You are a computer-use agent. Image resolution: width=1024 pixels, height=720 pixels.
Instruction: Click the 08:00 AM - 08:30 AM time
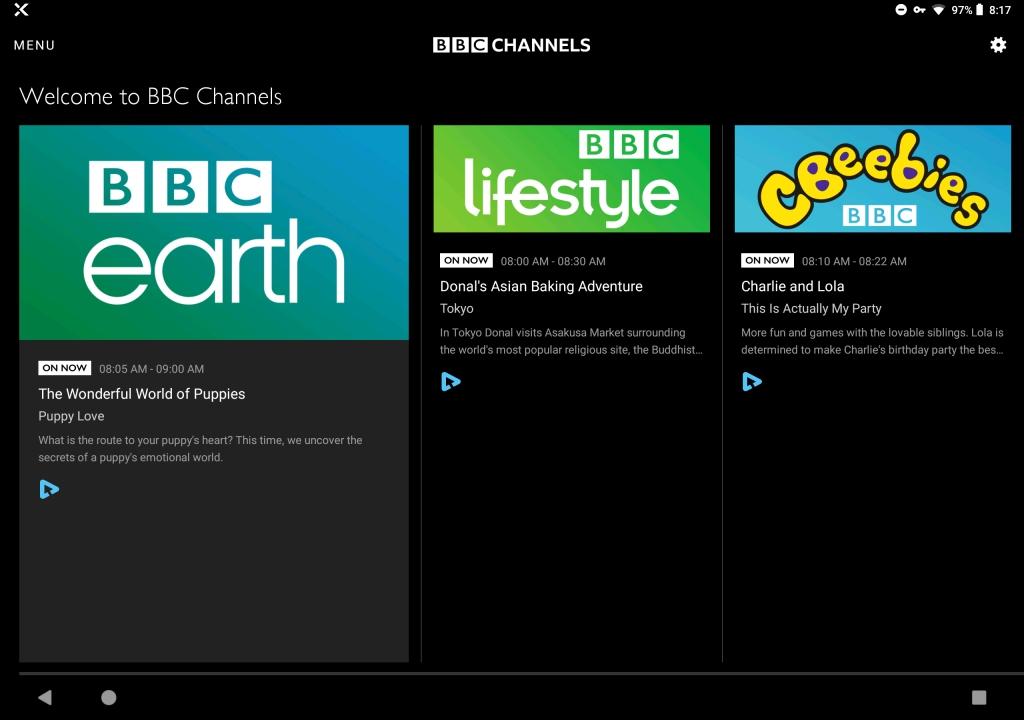point(553,261)
